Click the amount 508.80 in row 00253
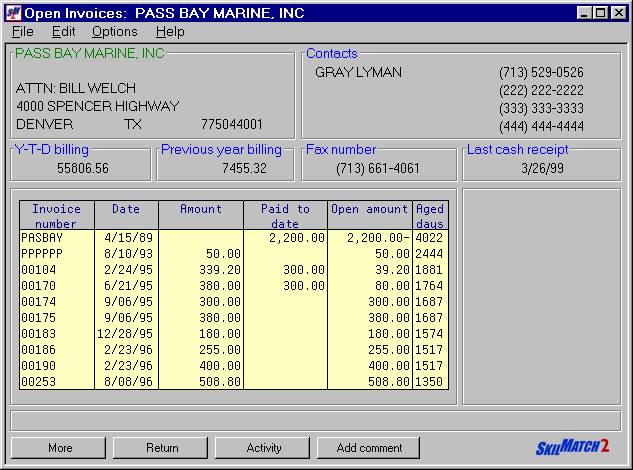Screen dimensions: 633x470 click(220, 382)
